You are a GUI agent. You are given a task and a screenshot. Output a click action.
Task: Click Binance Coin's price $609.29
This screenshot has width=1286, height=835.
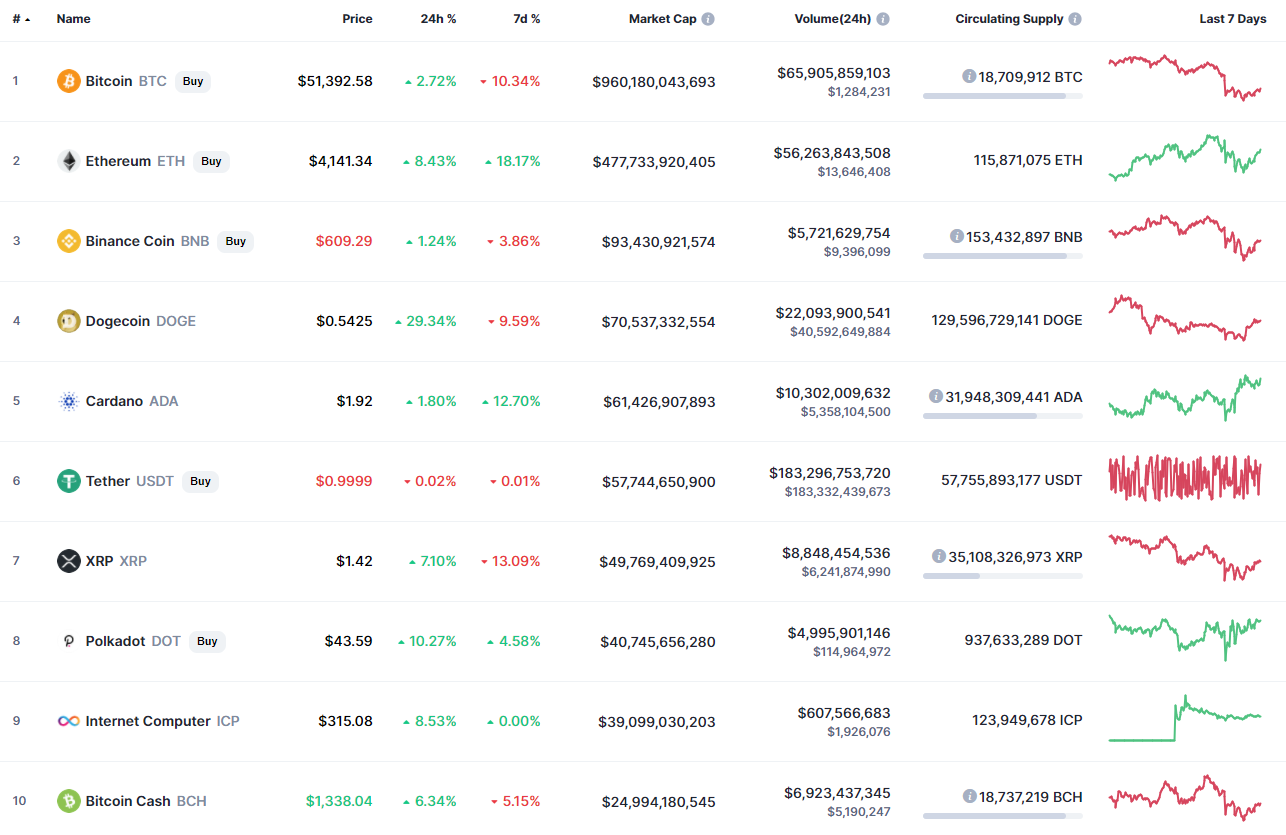[x=344, y=241]
